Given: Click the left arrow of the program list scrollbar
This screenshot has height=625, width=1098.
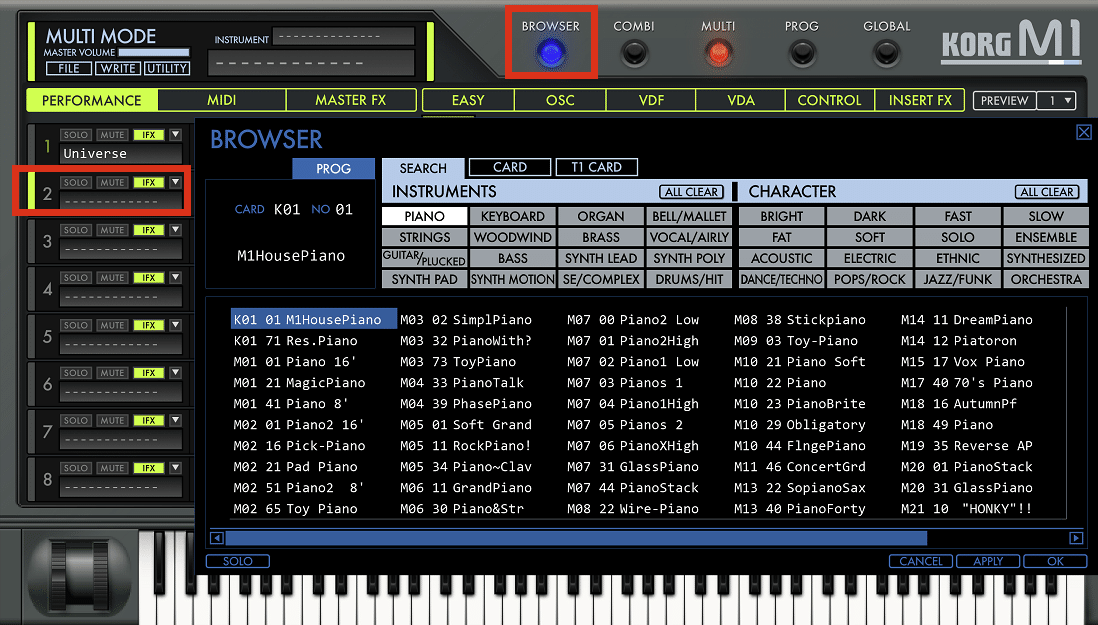Looking at the screenshot, I should click(217, 538).
